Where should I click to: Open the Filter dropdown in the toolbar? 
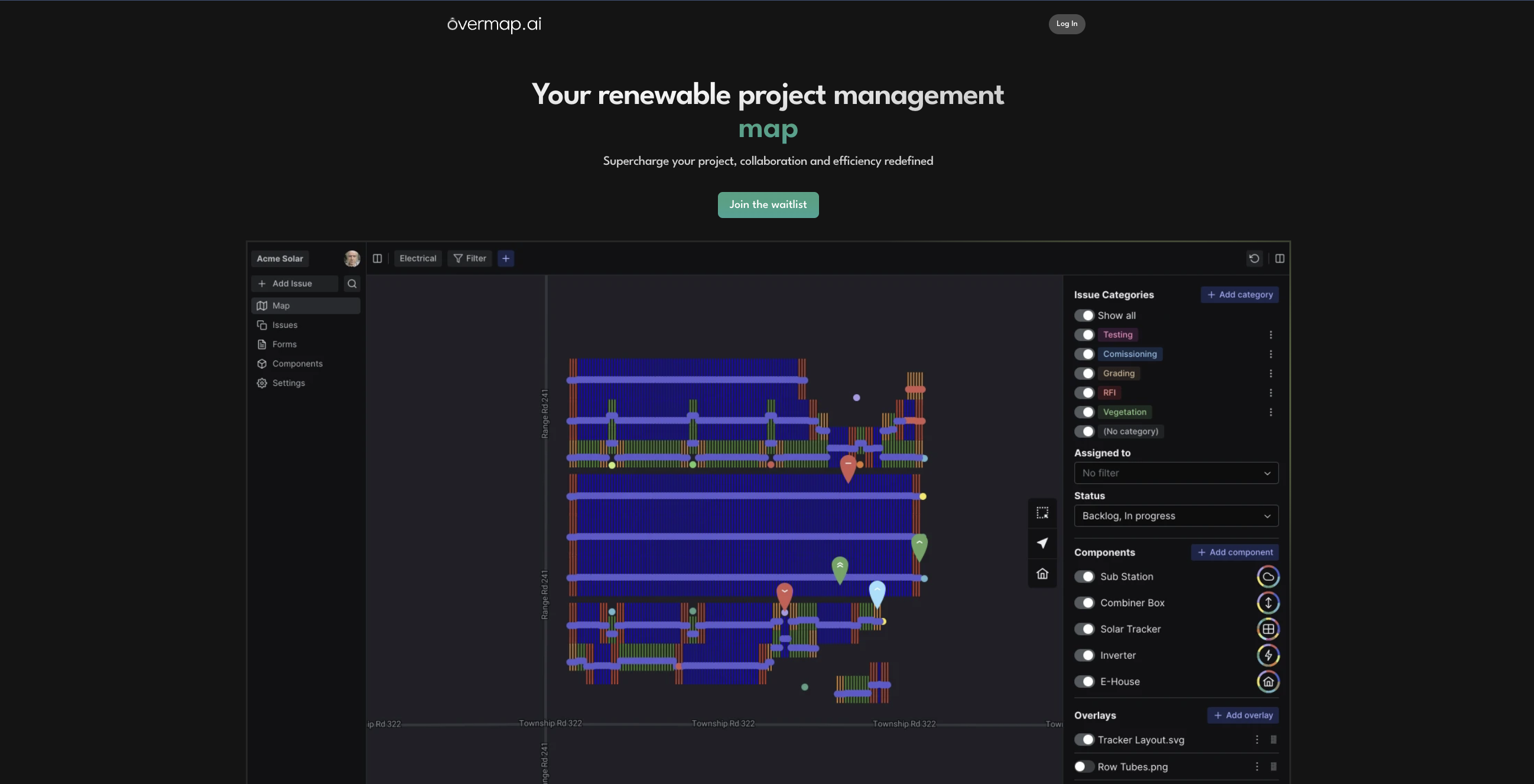pyautogui.click(x=469, y=258)
